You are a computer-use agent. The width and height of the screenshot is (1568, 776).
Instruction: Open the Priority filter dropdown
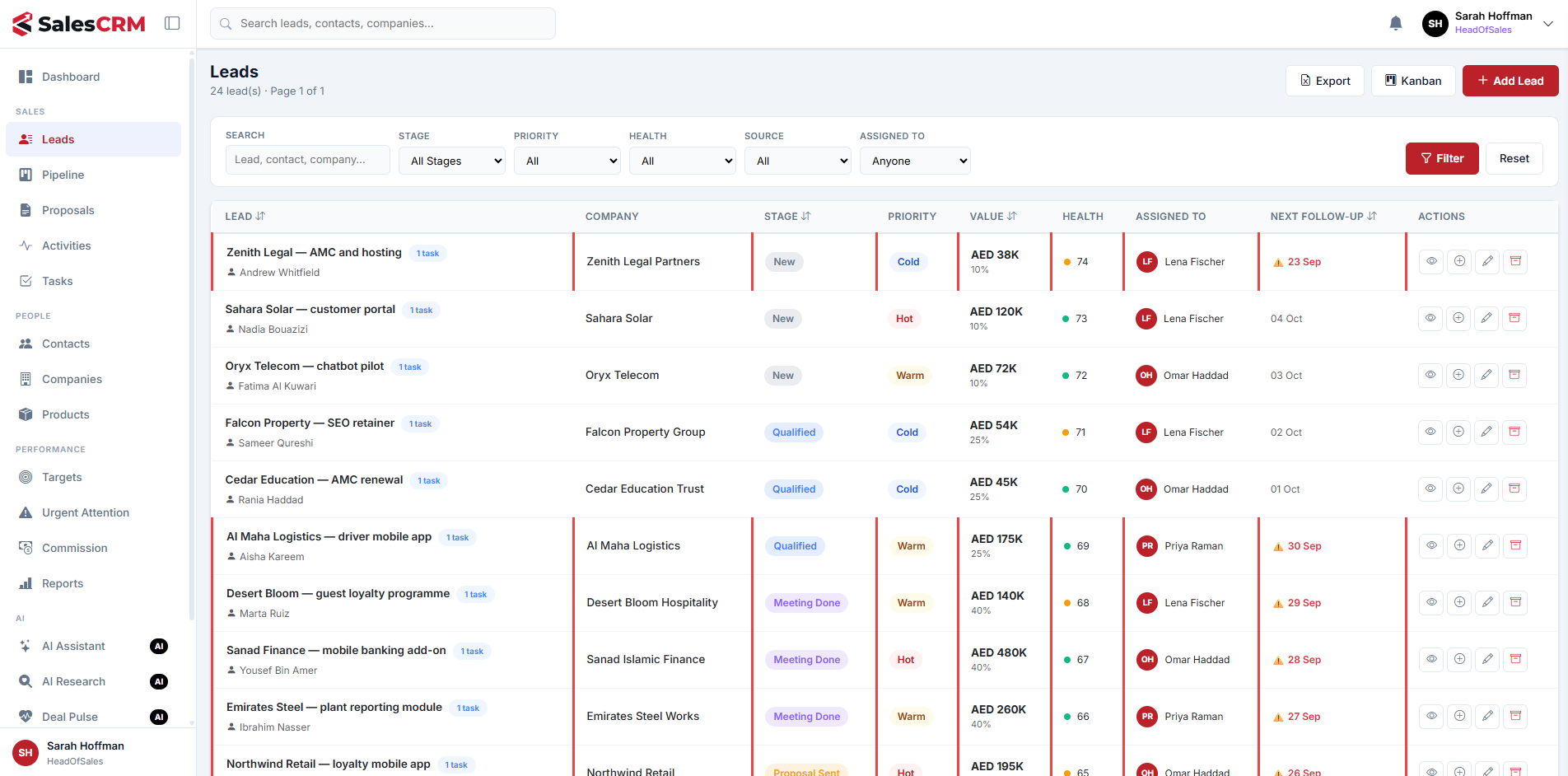(567, 161)
